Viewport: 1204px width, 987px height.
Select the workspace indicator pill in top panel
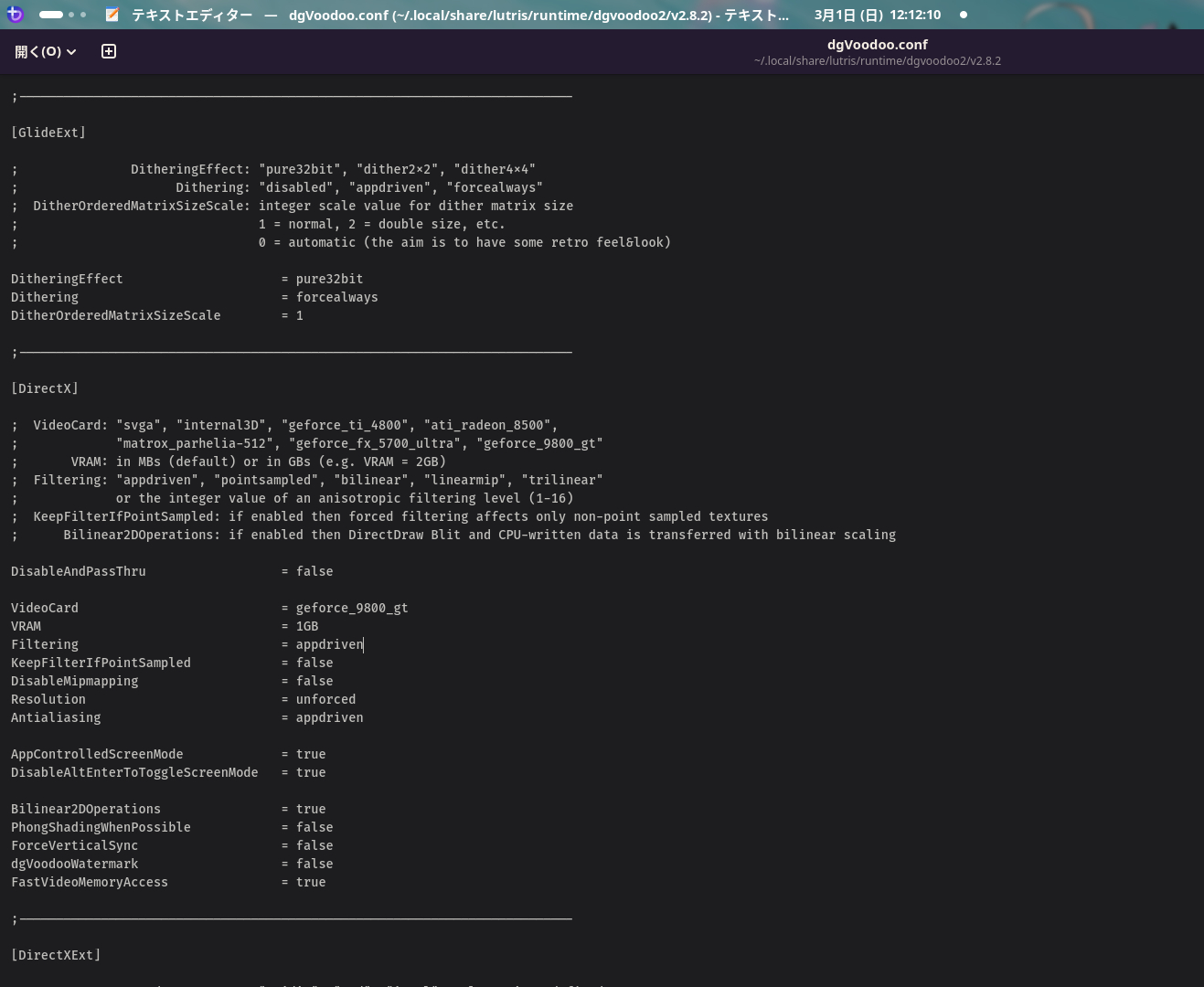click(52, 15)
